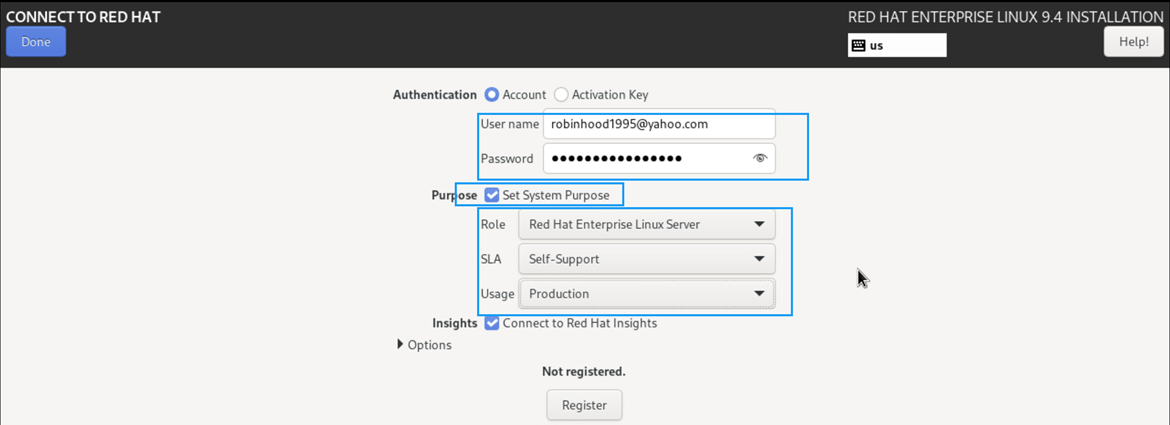Click the Register button

584,406
